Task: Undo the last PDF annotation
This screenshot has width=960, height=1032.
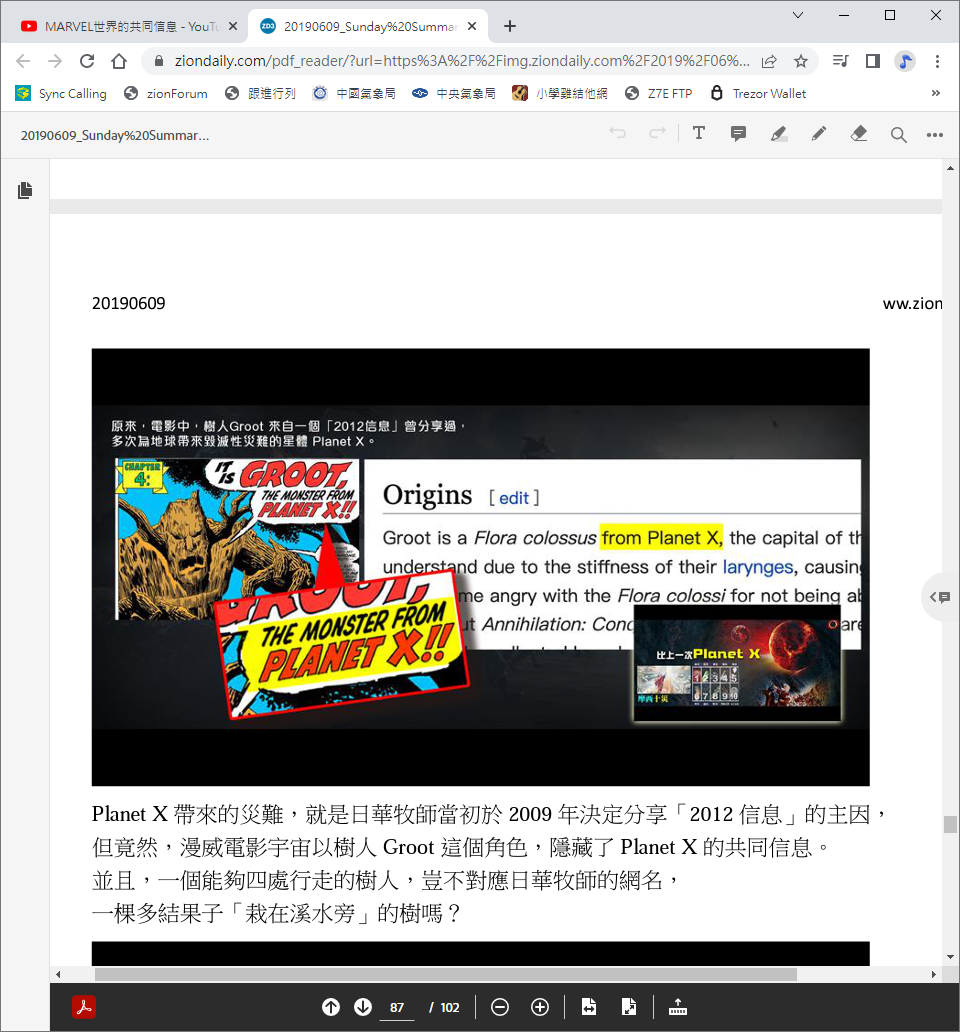Action: click(x=617, y=134)
